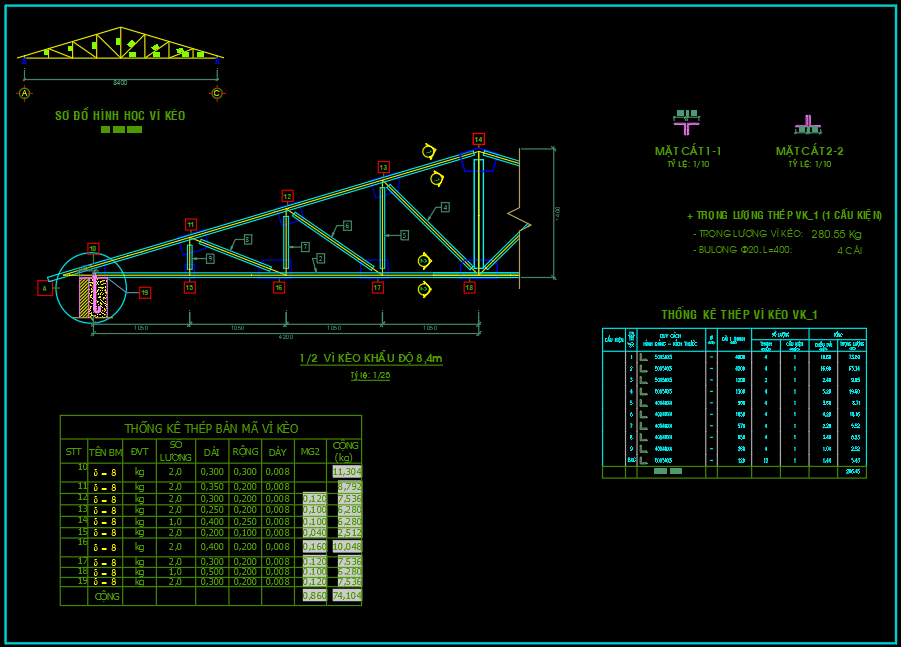Click the axis marker circle labeled C
This screenshot has height=647, width=901.
click(x=216, y=94)
